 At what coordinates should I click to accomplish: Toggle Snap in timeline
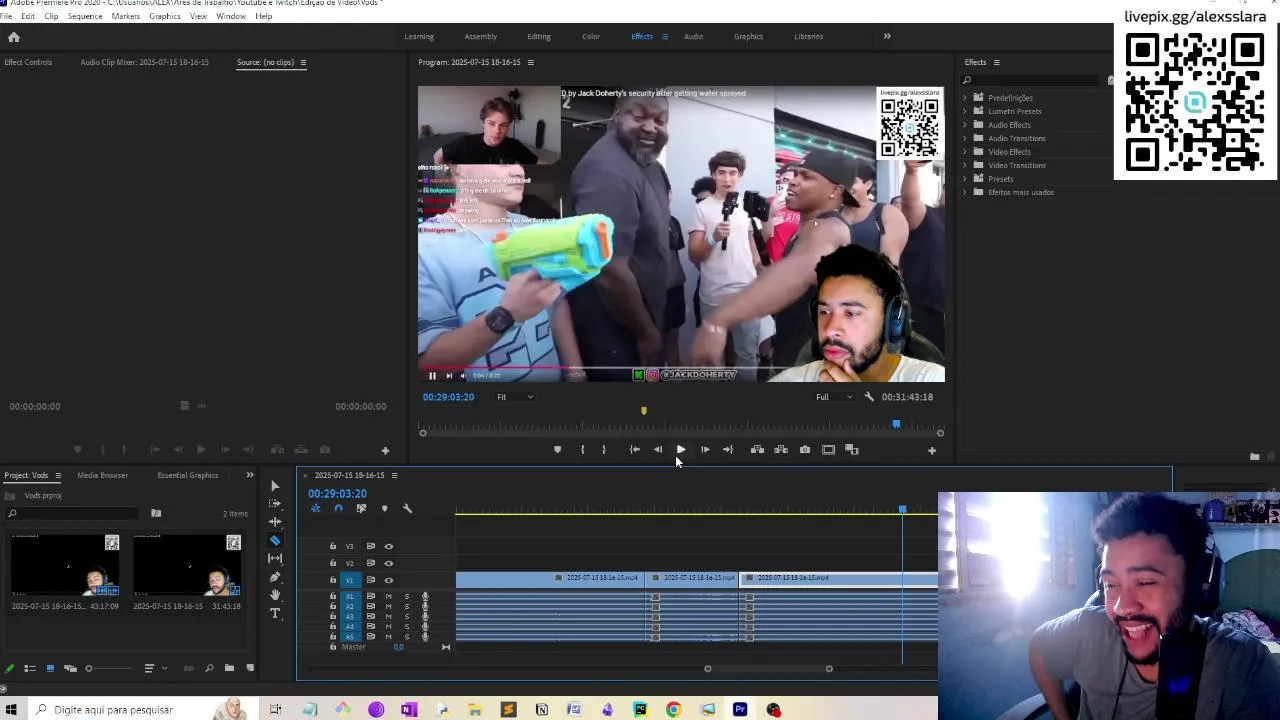(x=338, y=508)
